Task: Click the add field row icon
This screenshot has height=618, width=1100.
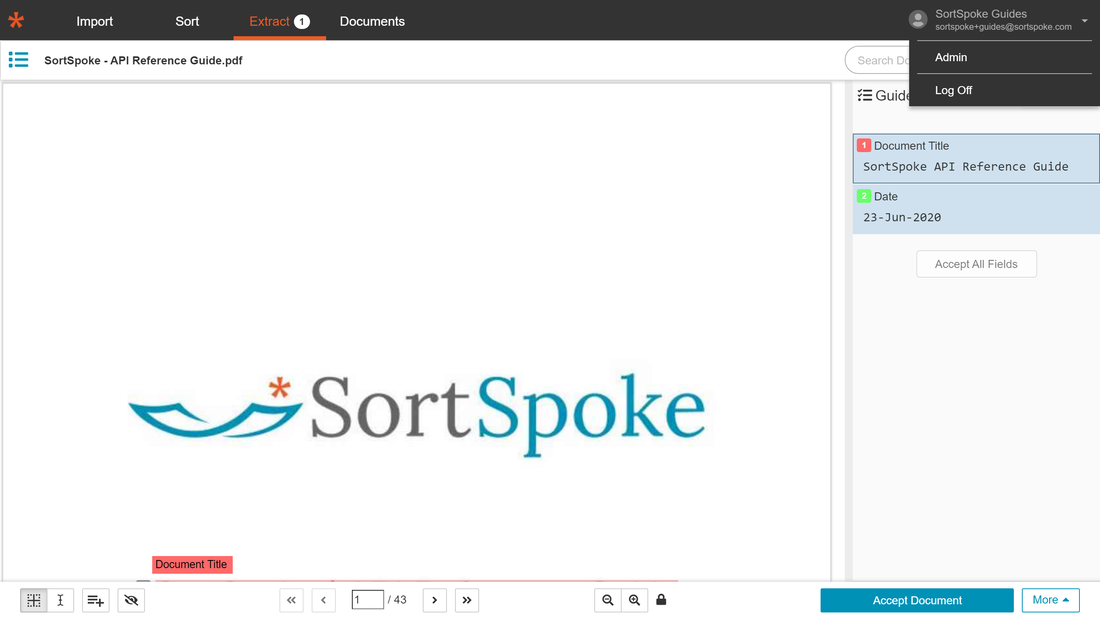Action: [95, 600]
